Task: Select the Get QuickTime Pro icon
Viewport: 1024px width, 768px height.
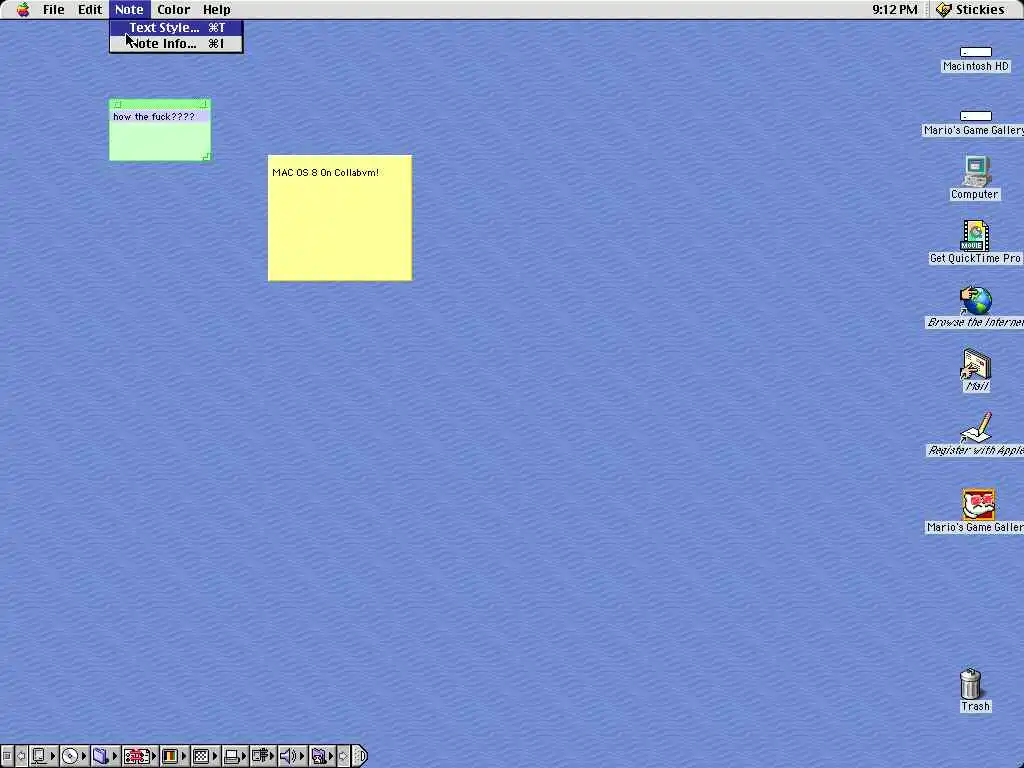Action: [975, 236]
